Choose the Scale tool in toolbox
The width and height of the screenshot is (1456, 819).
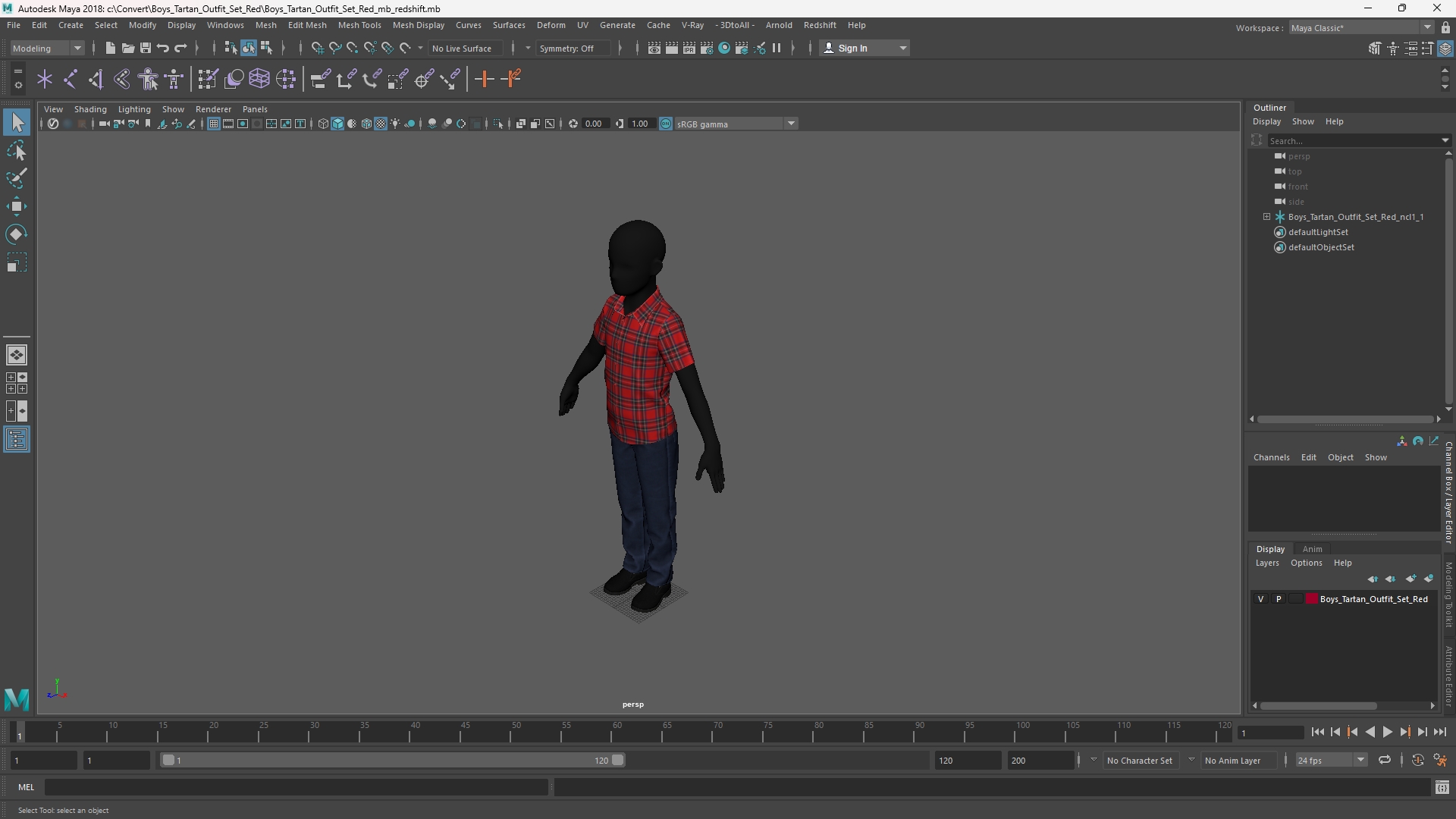point(17,262)
